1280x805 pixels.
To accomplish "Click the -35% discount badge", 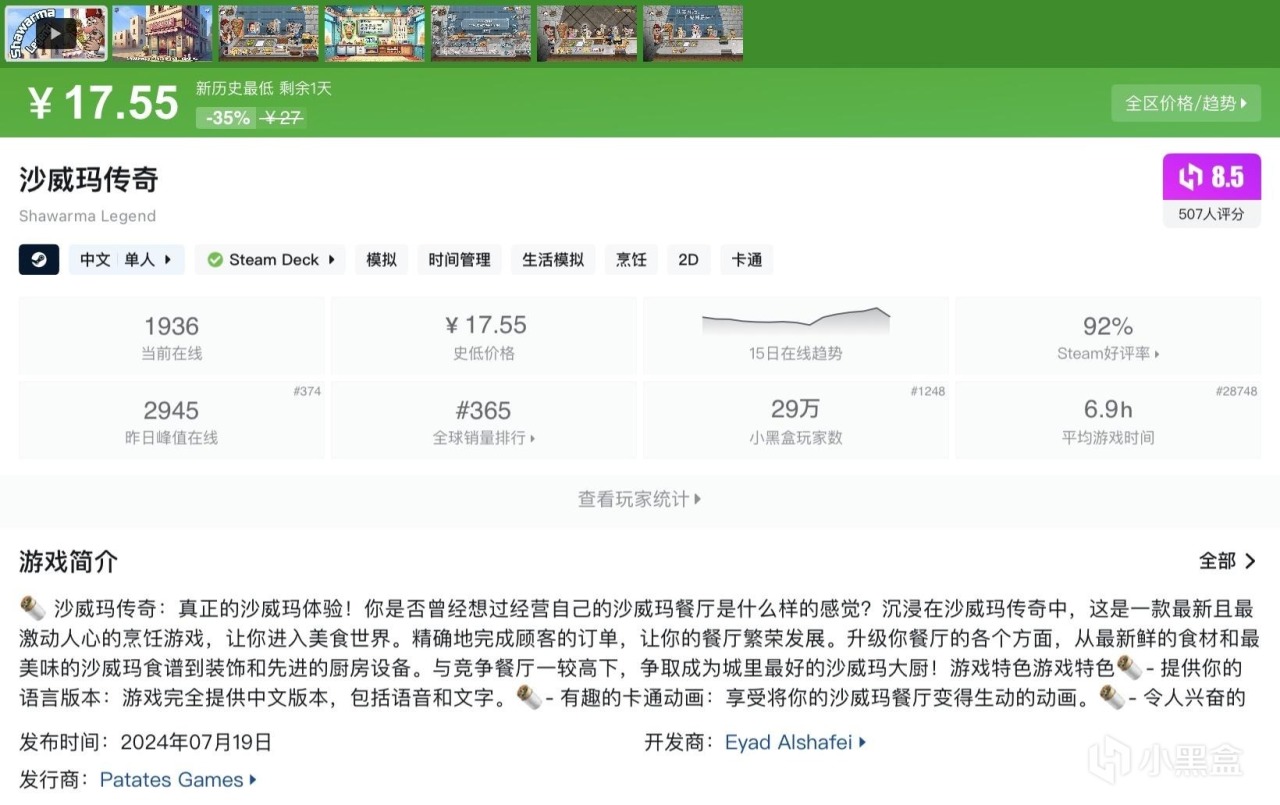I will tap(227, 117).
